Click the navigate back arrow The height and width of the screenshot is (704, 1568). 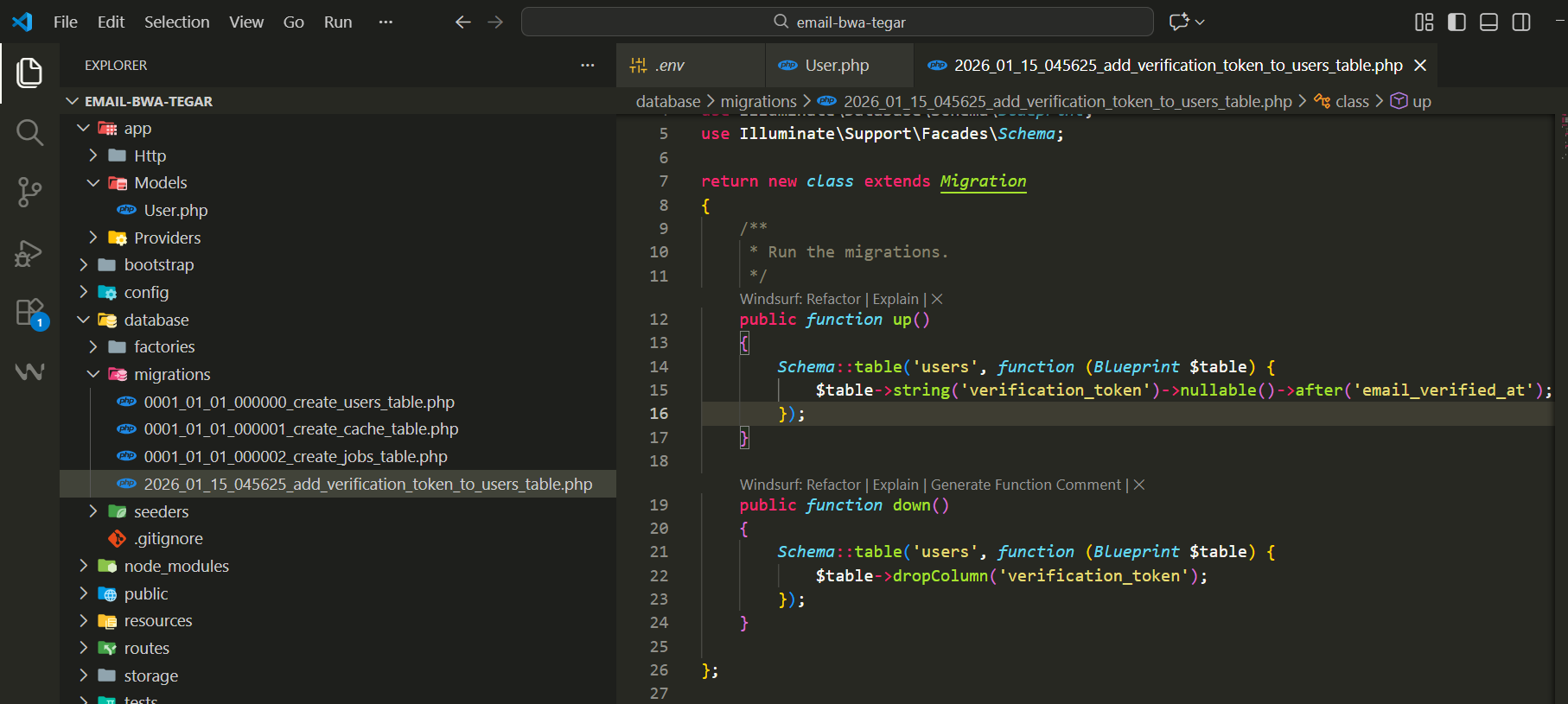click(462, 22)
